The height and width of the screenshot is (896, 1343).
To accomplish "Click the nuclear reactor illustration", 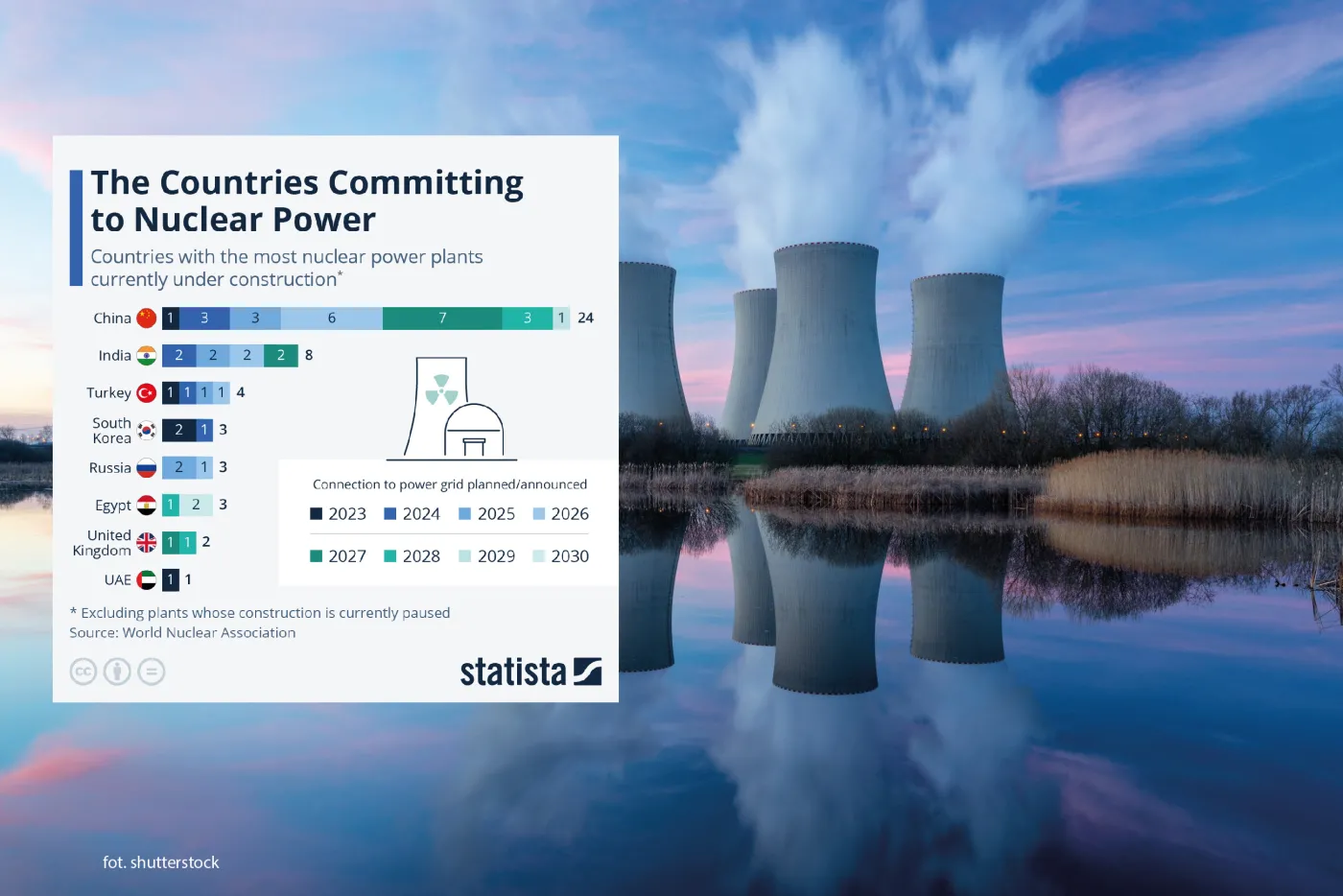I will pos(453,409).
